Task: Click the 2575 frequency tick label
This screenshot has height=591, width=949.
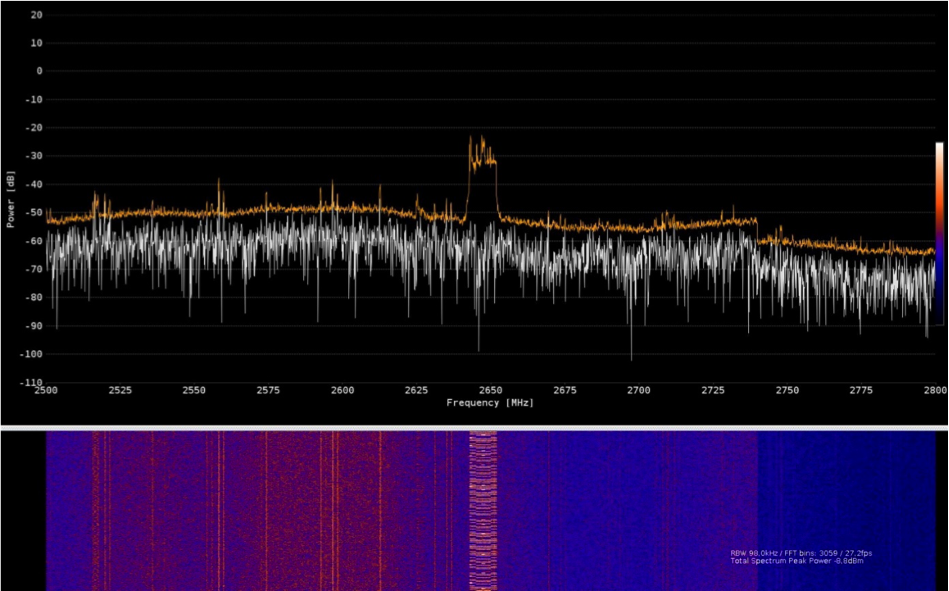Action: point(268,390)
